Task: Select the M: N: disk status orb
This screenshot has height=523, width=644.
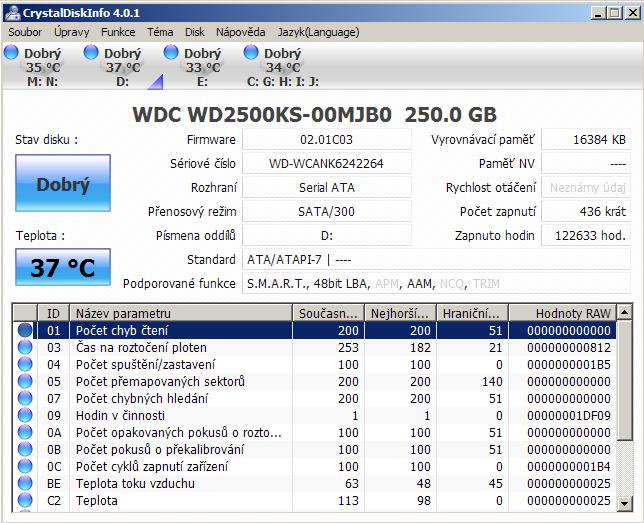Action: point(11,53)
